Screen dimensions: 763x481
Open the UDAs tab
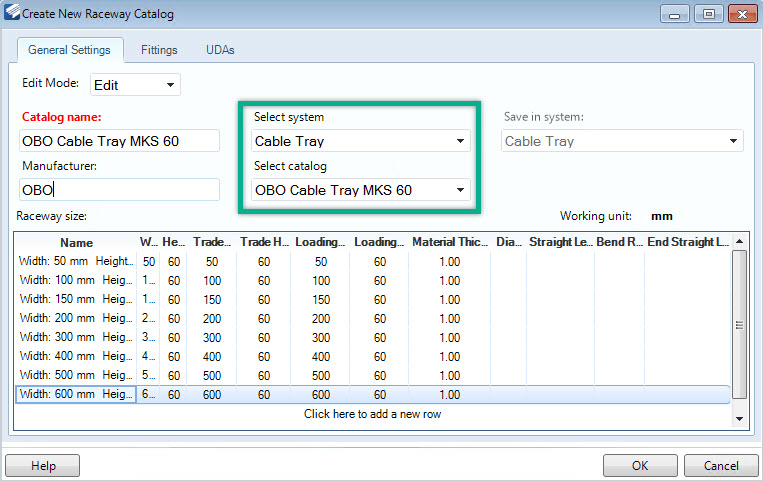[220, 50]
